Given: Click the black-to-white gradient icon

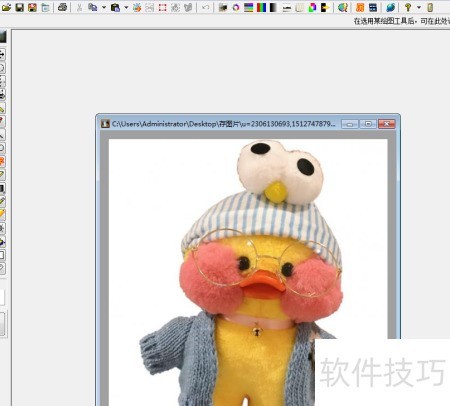Looking at the screenshot, I should tap(273, 7).
